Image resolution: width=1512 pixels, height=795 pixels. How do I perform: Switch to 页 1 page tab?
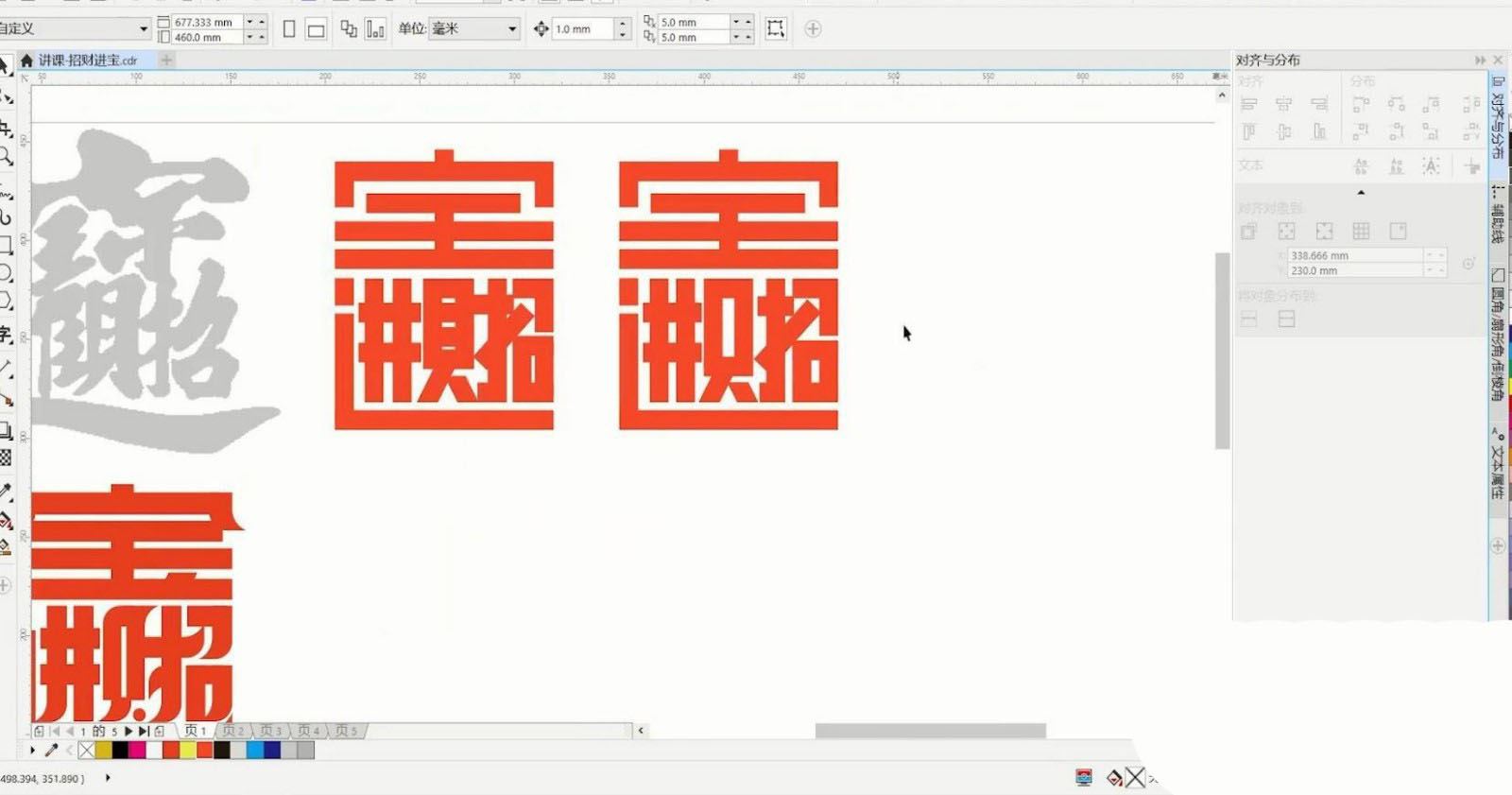[x=196, y=731]
